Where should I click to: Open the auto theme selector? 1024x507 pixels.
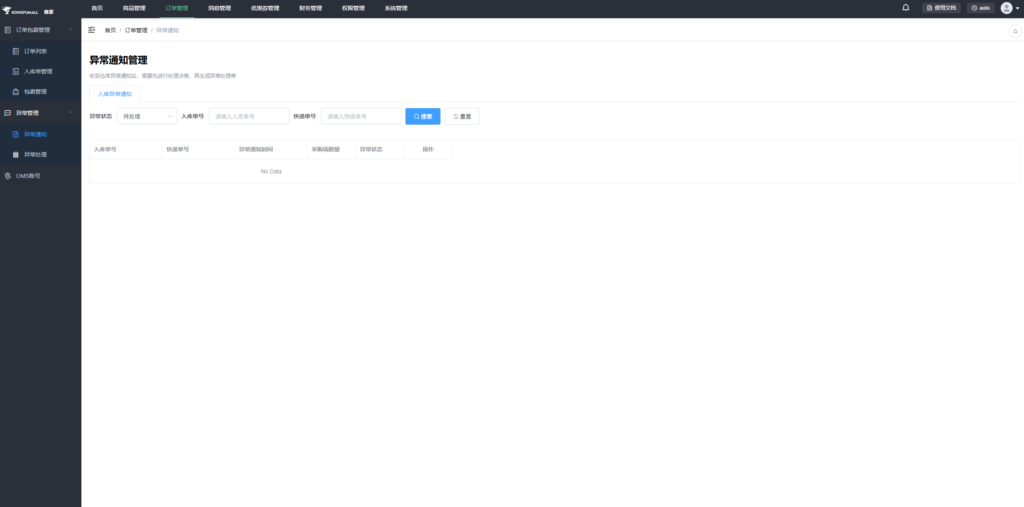click(x=979, y=8)
